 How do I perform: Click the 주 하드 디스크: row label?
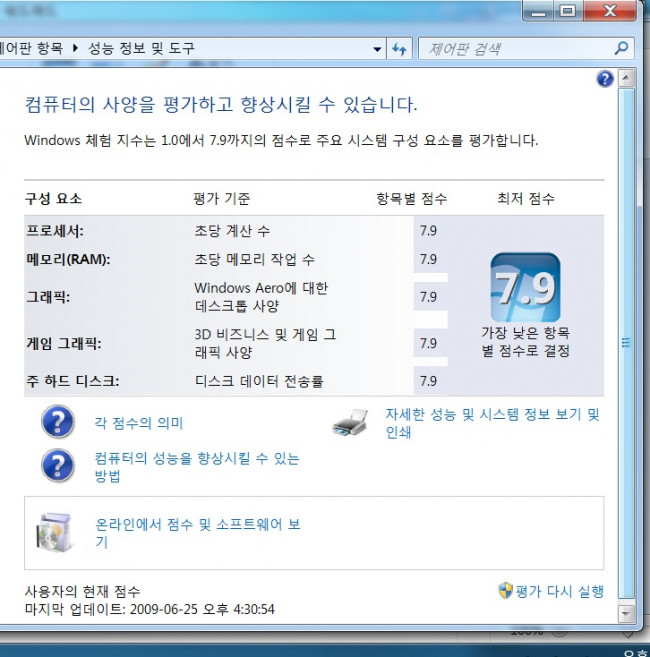tap(73, 381)
